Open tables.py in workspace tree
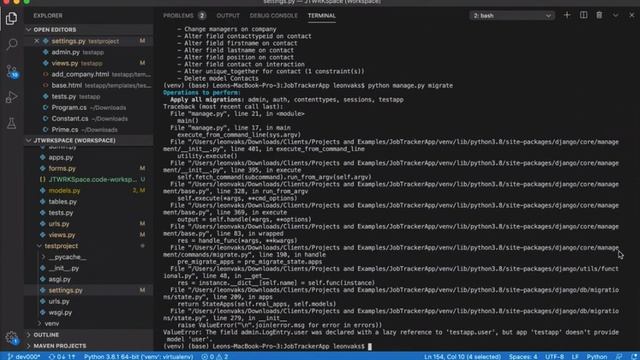This screenshot has height=360, width=640. (x=89, y=201)
